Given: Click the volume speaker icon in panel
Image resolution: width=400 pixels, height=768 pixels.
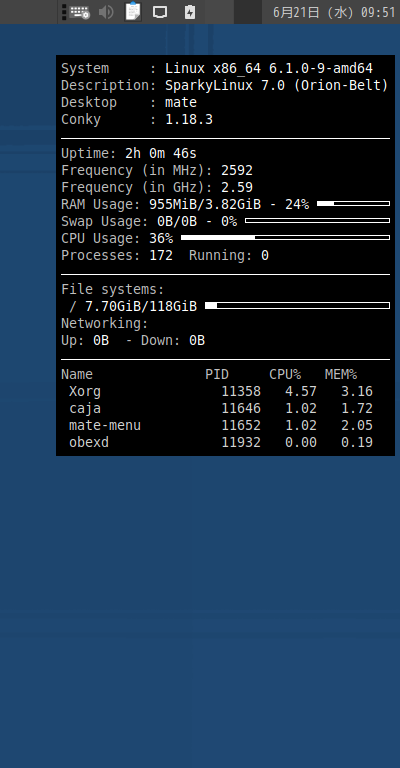Looking at the screenshot, I should (x=106, y=12).
